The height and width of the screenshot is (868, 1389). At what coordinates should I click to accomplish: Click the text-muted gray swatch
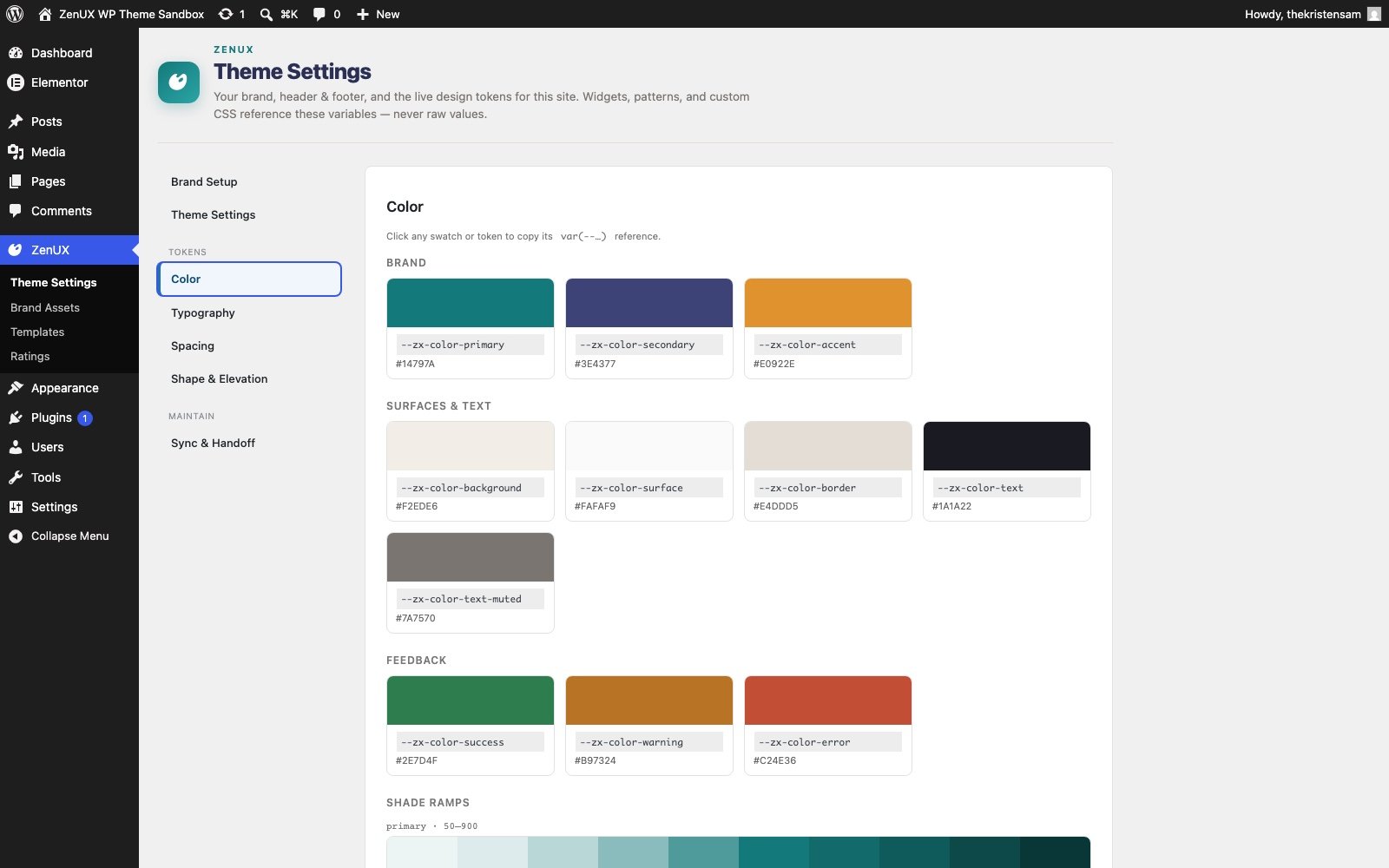[471, 557]
